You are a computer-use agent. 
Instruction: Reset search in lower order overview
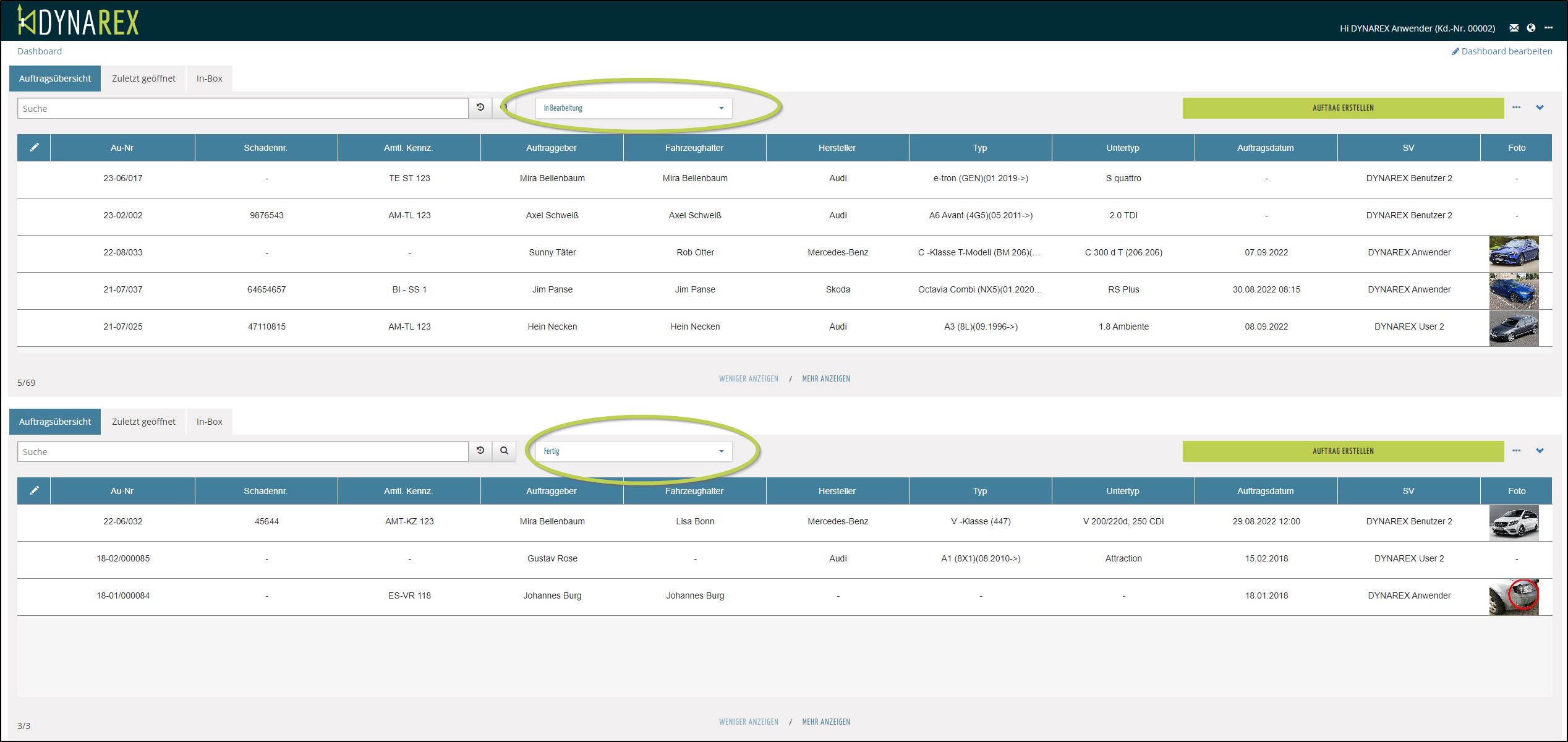pos(480,451)
